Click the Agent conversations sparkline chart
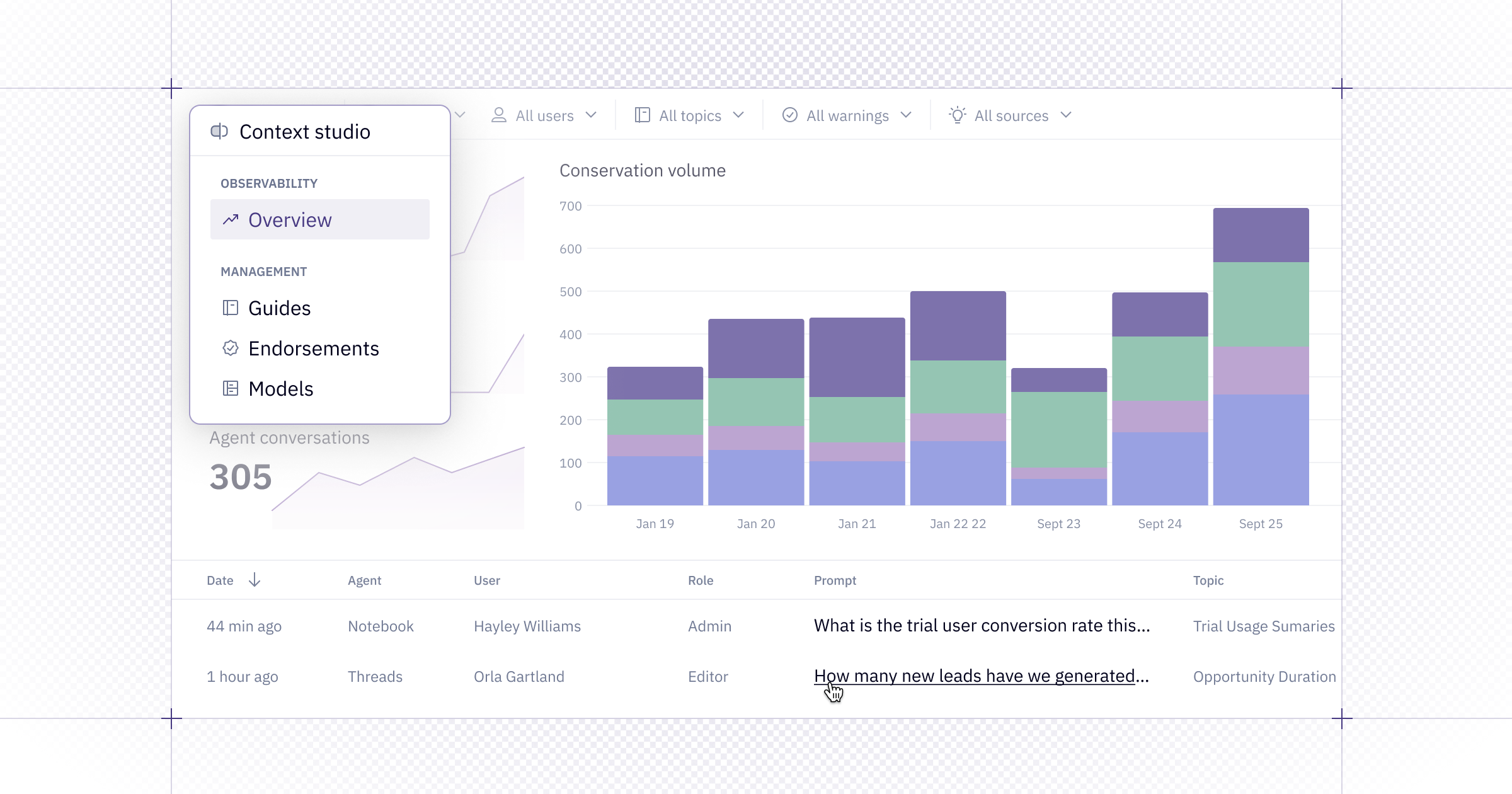1512x794 pixels. (398, 488)
